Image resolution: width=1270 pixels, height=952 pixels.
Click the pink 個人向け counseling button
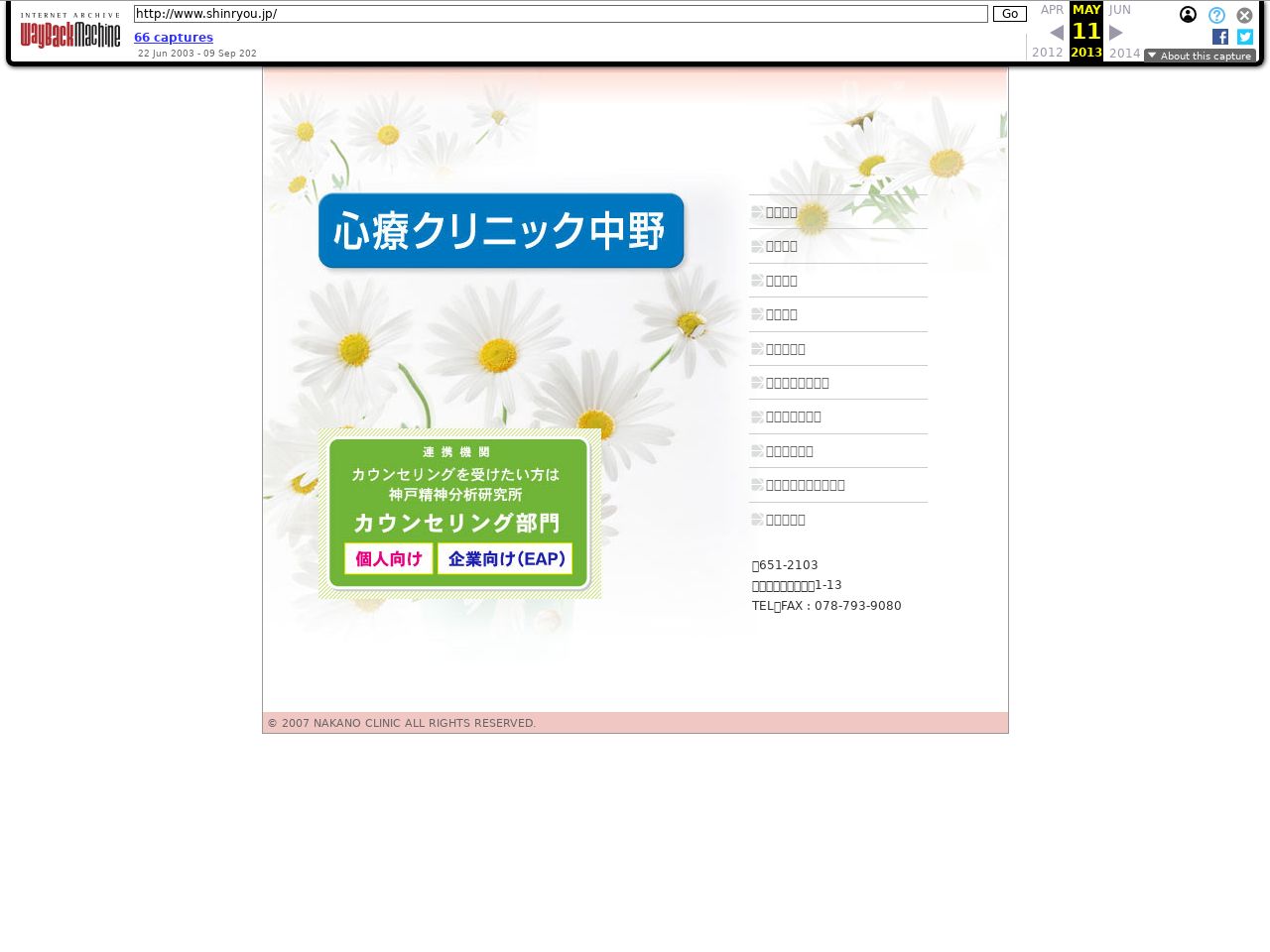(x=389, y=558)
